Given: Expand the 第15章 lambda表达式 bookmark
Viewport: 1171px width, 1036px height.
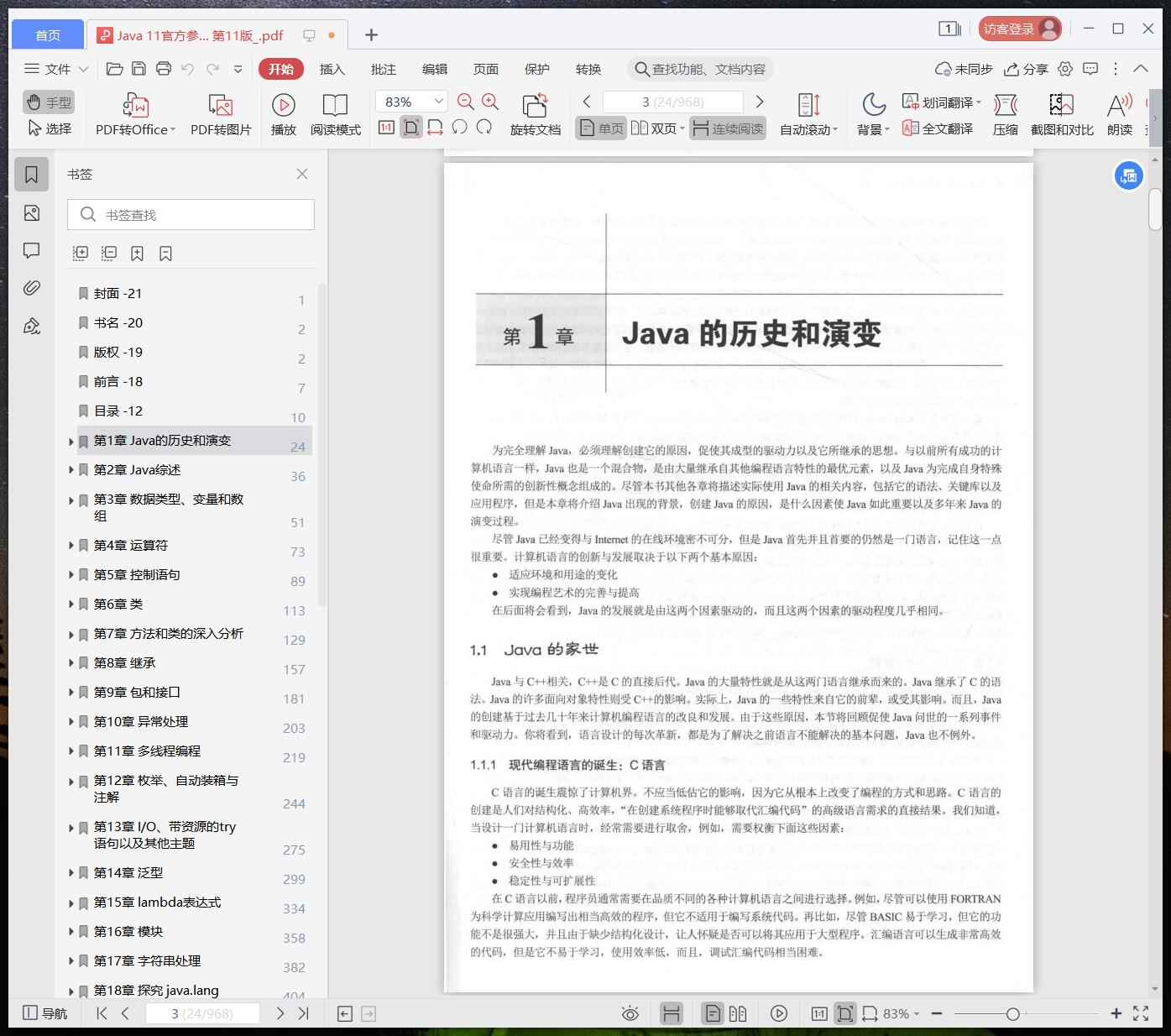Looking at the screenshot, I should [71, 903].
